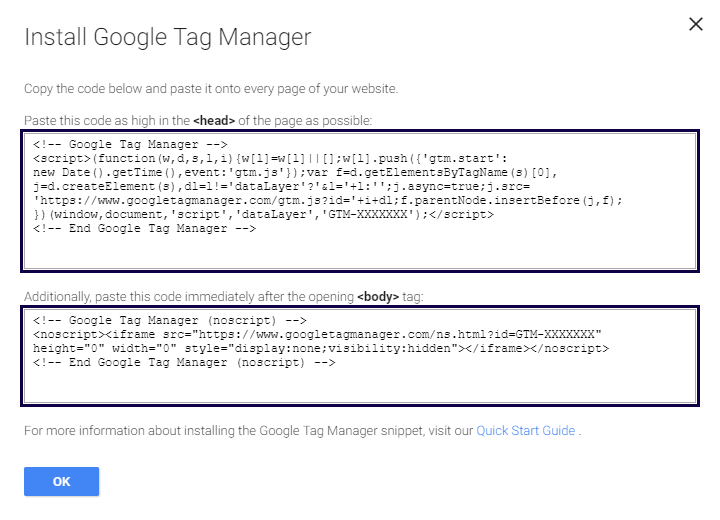Click the empty area below the head snippet code
The height and width of the screenshot is (520, 720).
[360, 252]
